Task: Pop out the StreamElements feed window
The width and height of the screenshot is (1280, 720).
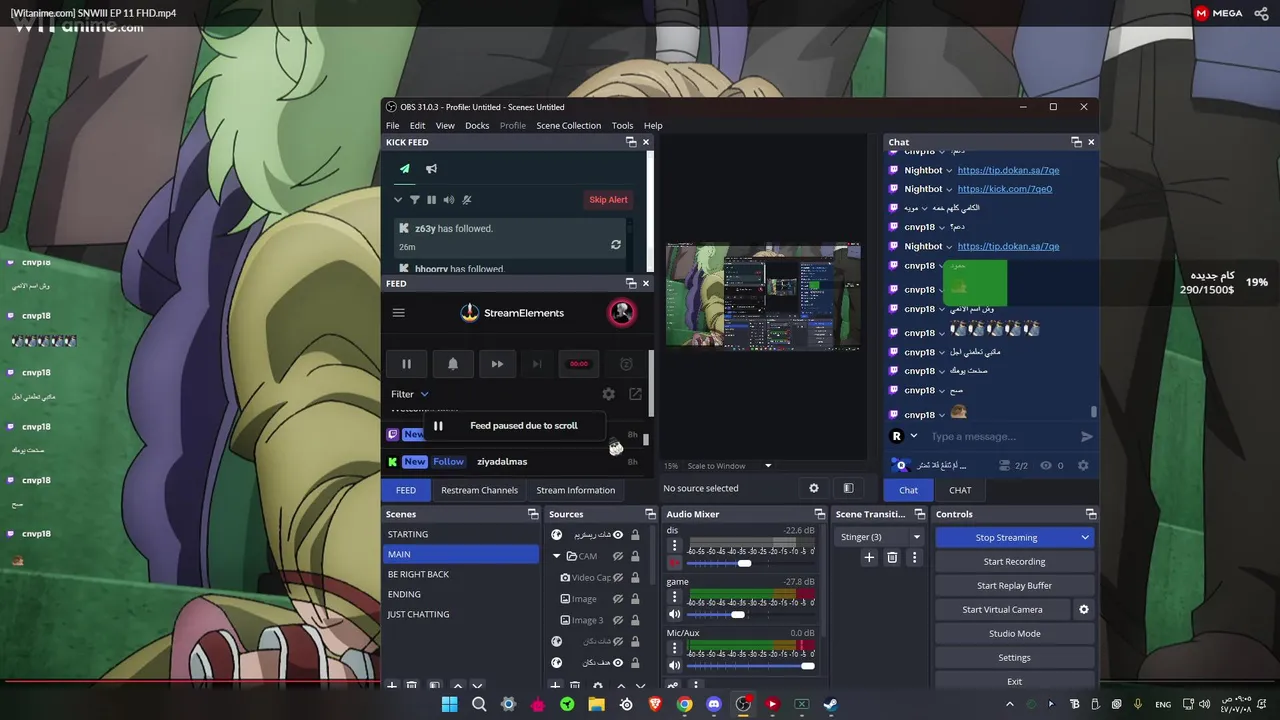Action: (x=635, y=394)
